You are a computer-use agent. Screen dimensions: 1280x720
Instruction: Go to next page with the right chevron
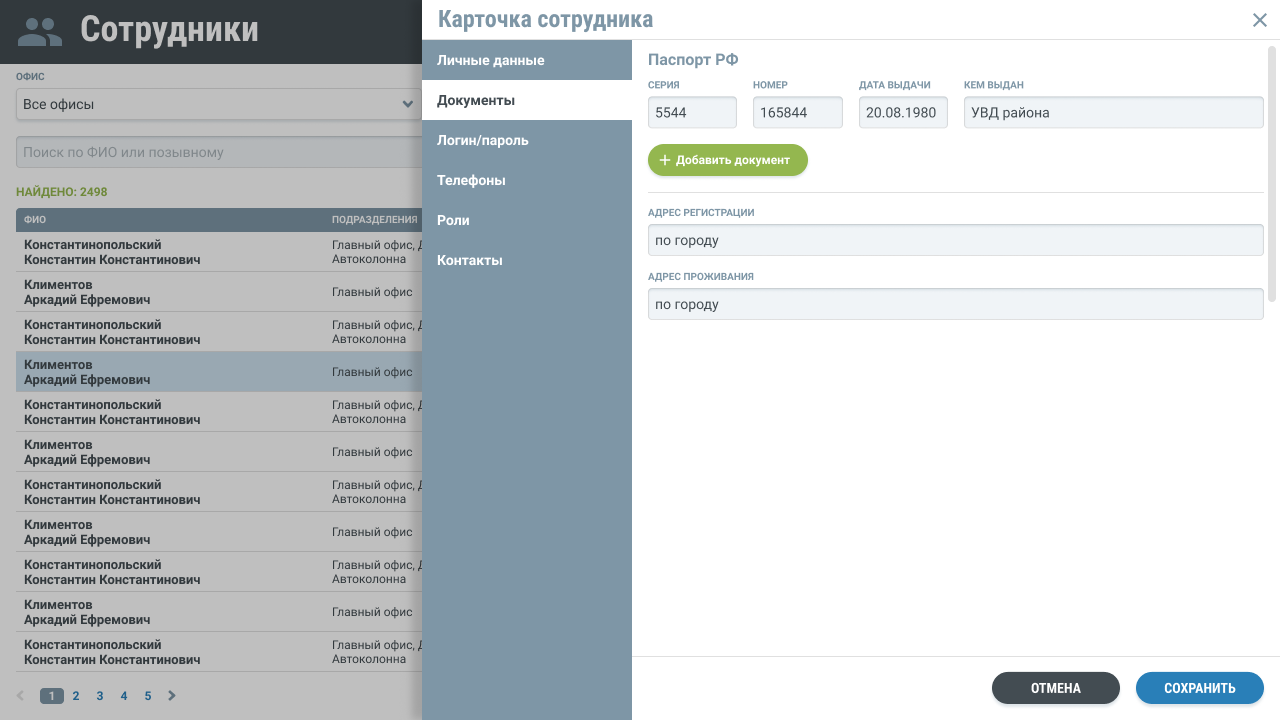click(172, 696)
